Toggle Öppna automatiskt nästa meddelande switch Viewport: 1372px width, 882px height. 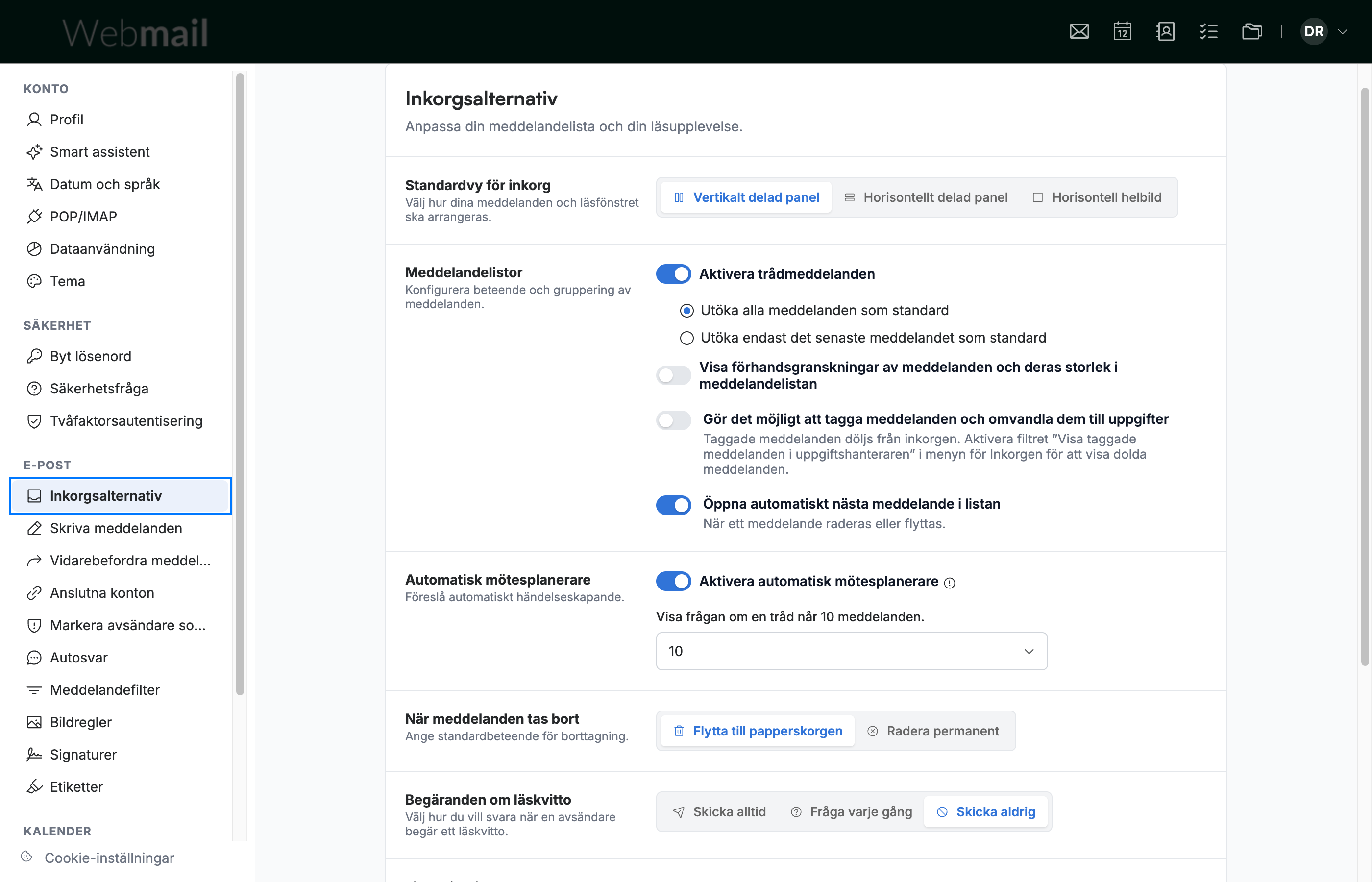pos(673,505)
